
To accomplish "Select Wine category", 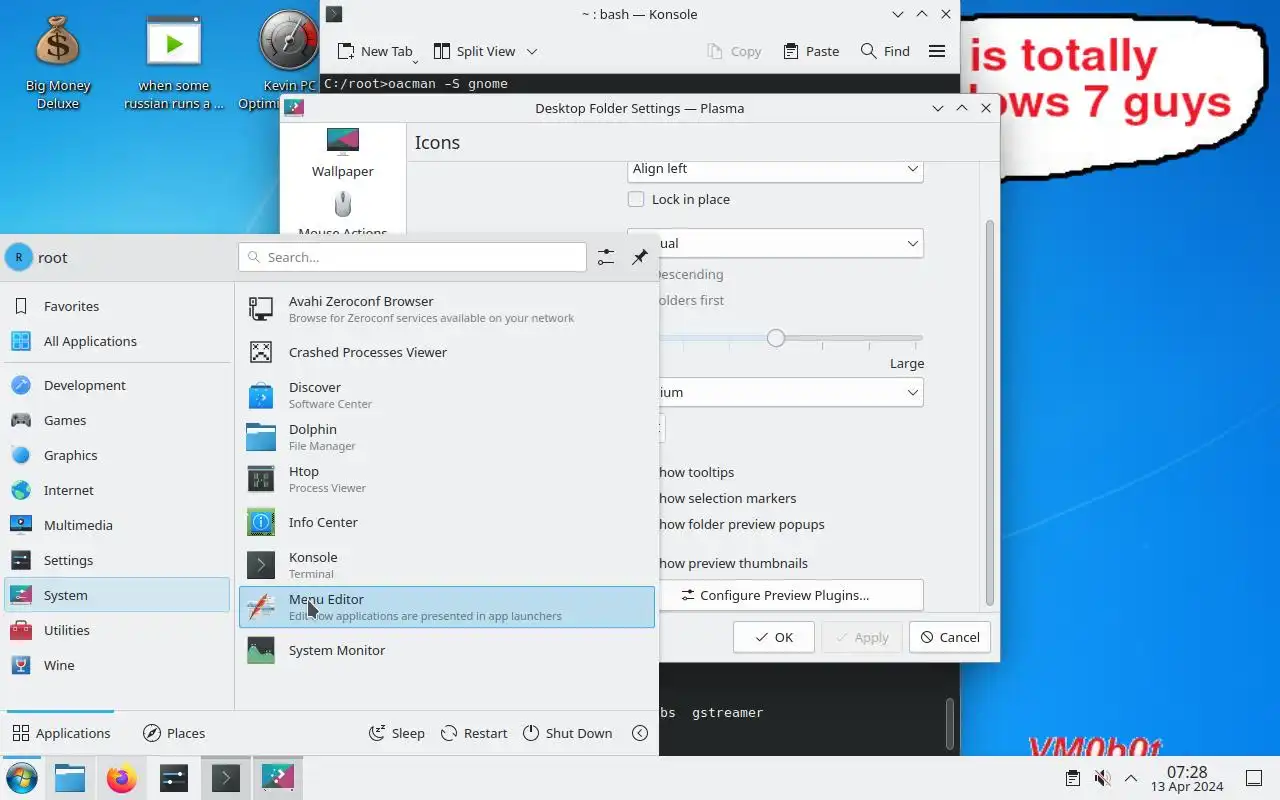I will (x=117, y=665).
